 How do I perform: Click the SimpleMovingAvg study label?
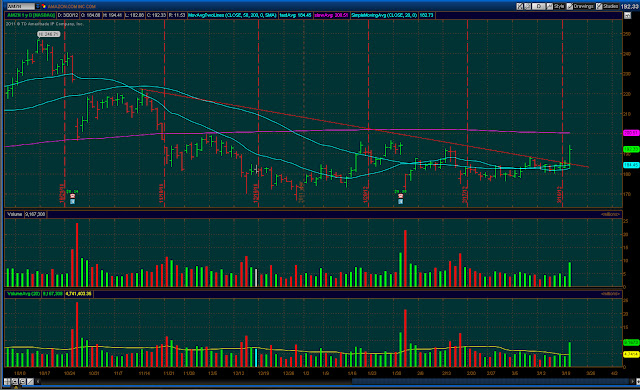click(x=384, y=16)
